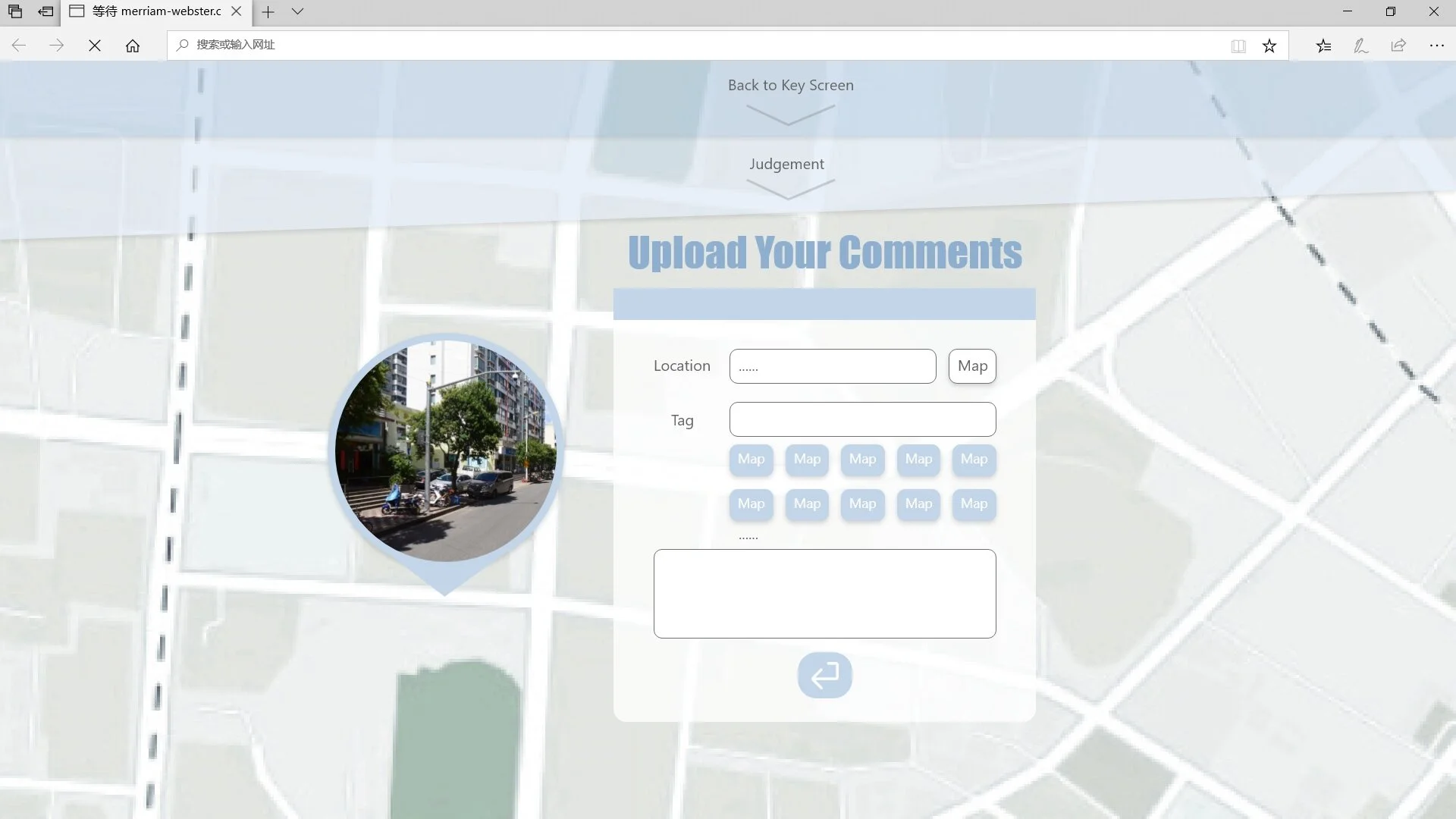Open reading view book icon
Image resolution: width=1456 pixels, height=819 pixels.
[x=1238, y=45]
